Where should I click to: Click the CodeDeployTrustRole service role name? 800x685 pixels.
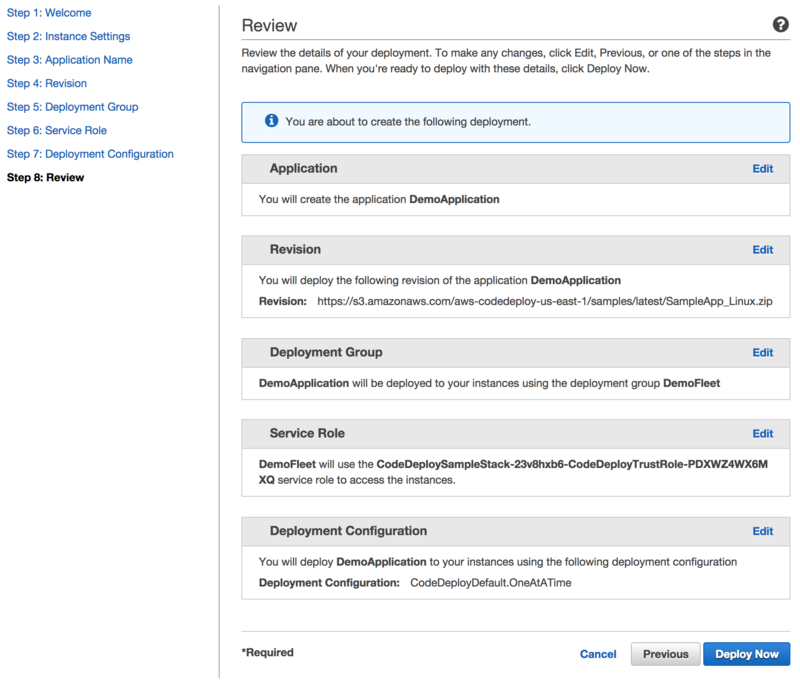[x=513, y=472]
